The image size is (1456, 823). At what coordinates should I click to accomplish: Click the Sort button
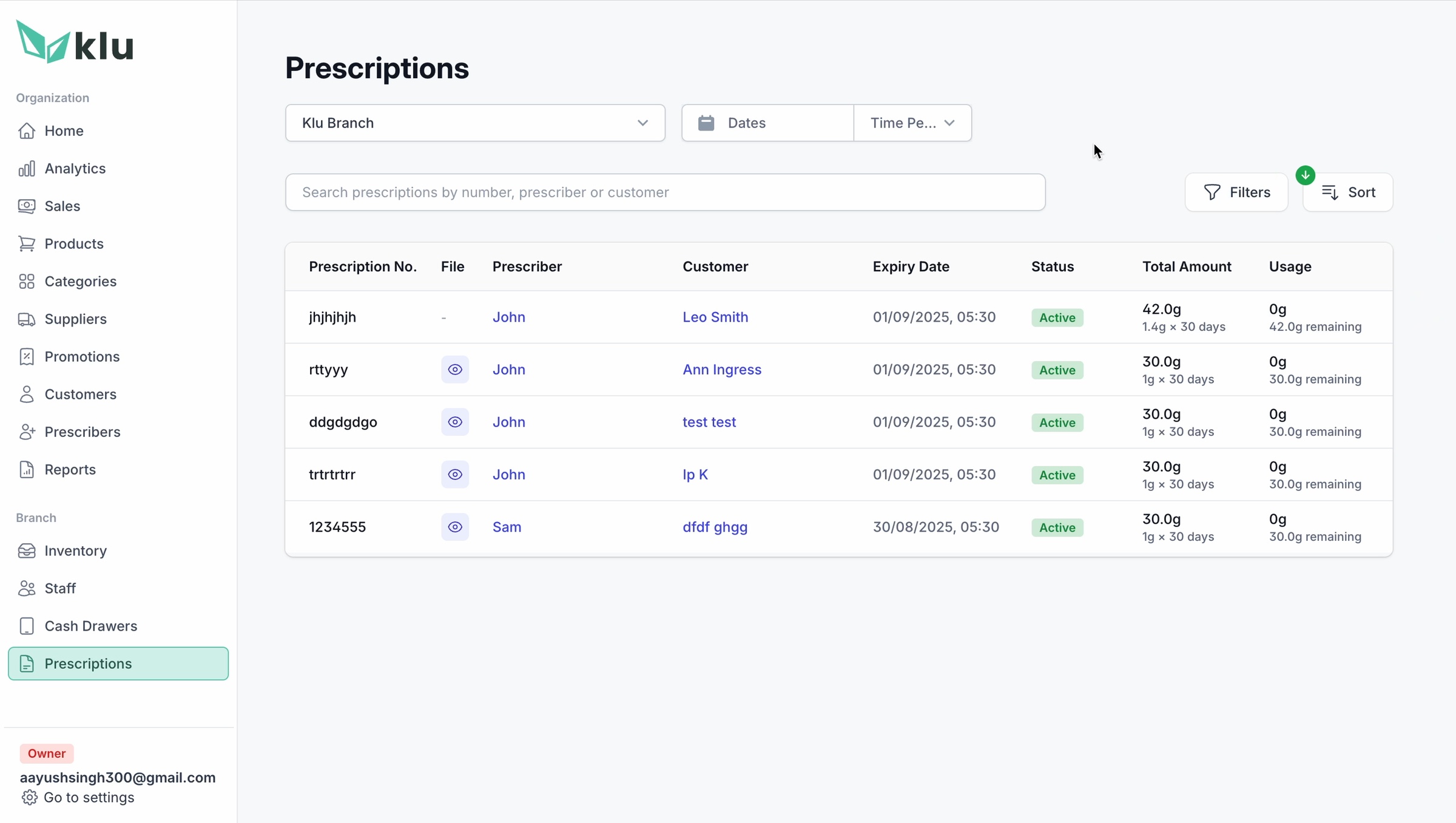[x=1348, y=192]
